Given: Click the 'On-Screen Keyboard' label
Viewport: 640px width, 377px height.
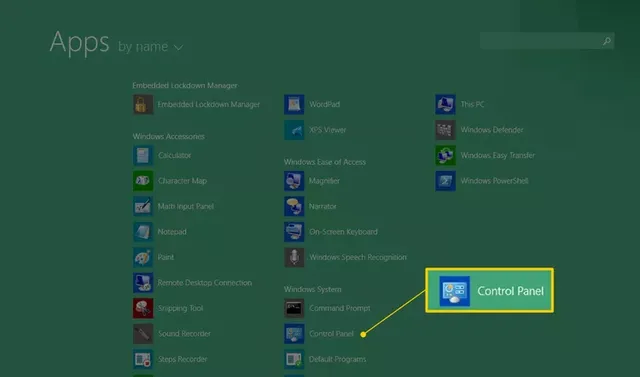Looking at the screenshot, I should click(x=343, y=232).
